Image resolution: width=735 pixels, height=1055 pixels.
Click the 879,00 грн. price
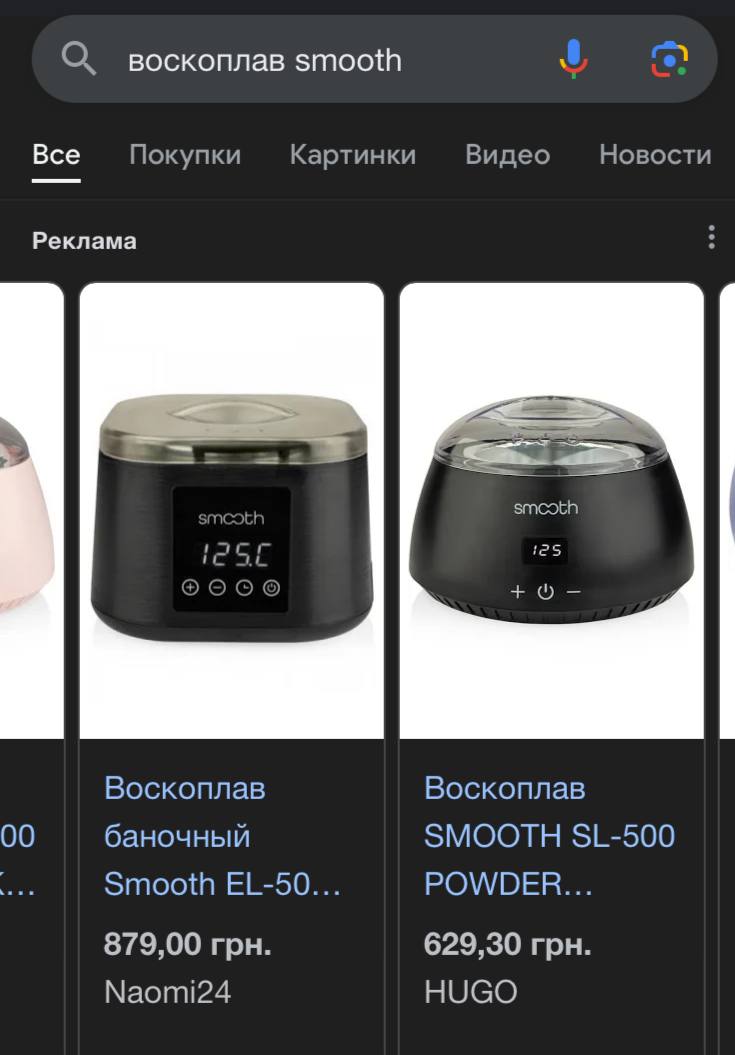point(188,945)
